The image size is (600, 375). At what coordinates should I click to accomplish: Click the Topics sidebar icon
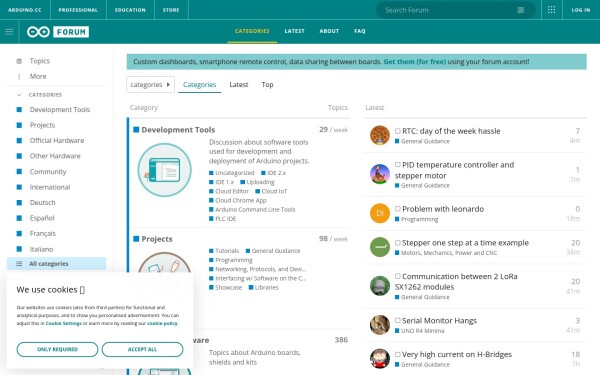[19, 61]
